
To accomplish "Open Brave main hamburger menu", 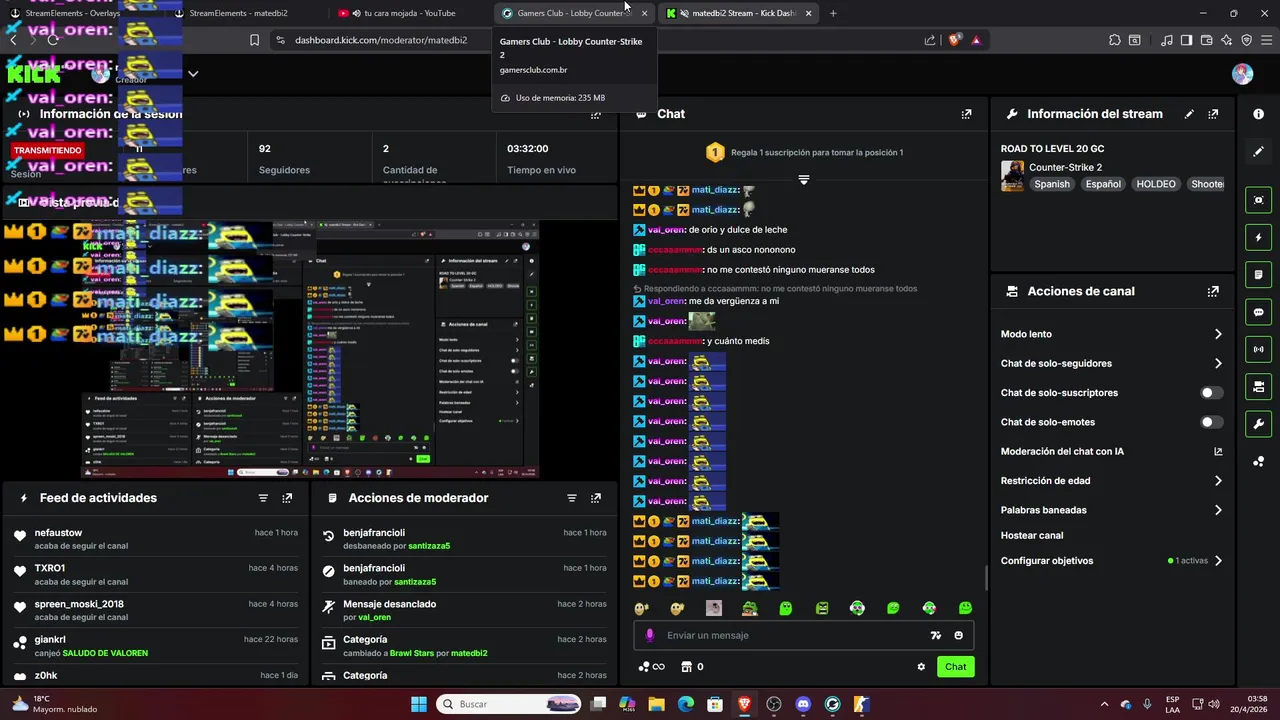I will click(1267, 40).
